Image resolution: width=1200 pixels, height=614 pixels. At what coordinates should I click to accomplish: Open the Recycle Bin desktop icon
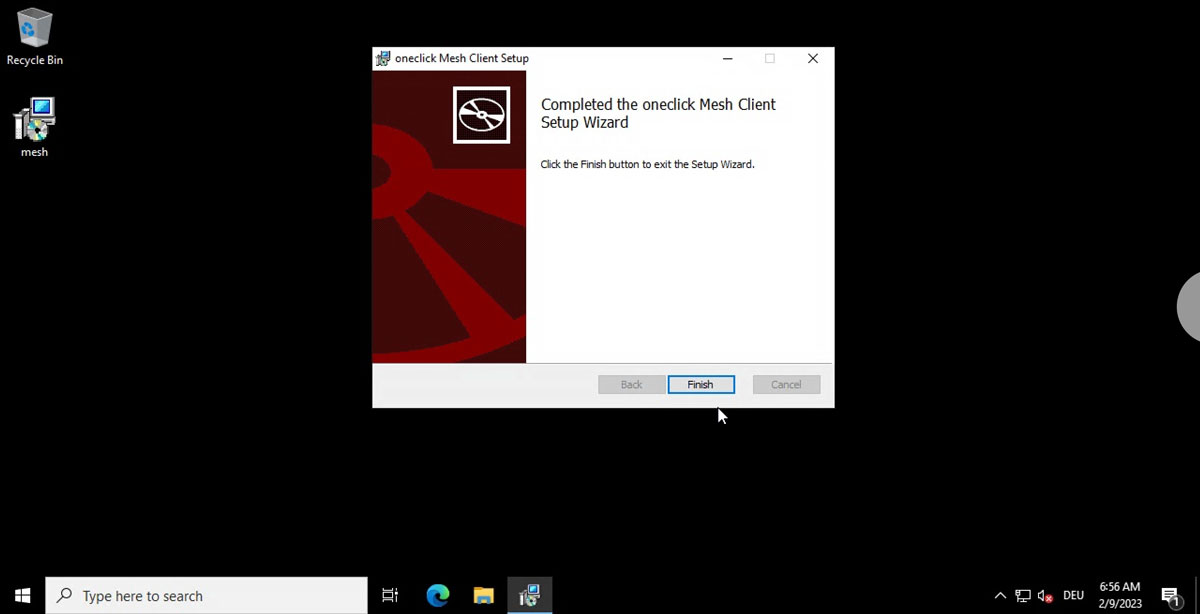pos(34,37)
